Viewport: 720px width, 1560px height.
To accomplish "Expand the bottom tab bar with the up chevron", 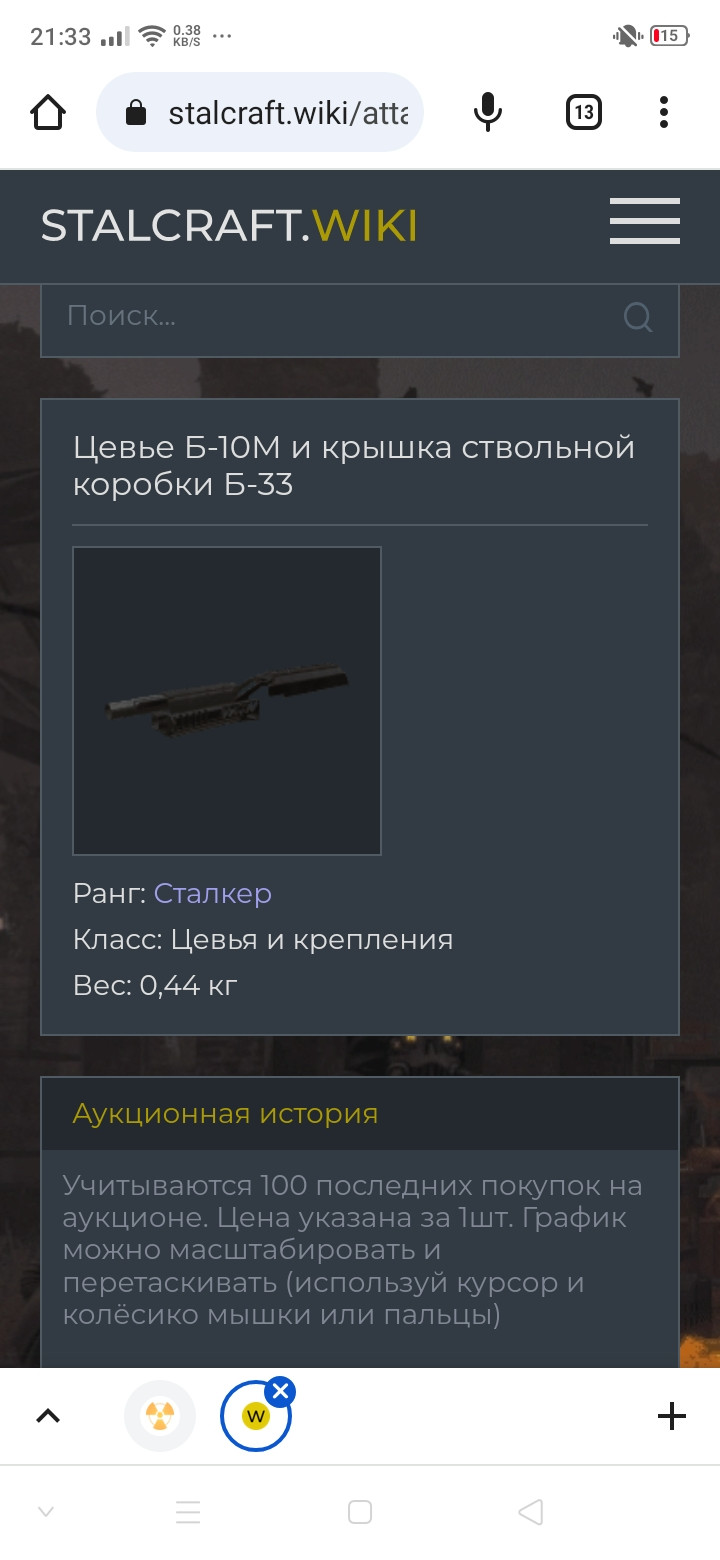I will (x=48, y=1416).
